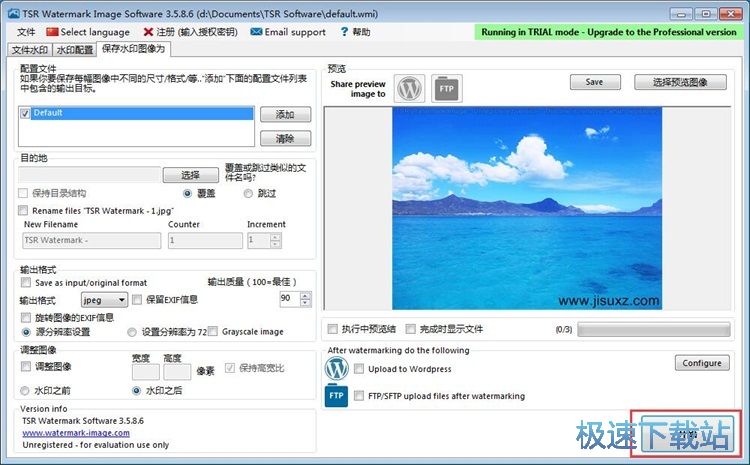This screenshot has width=750, height=465.
Task: Open Email support menu item
Action: click(x=288, y=32)
